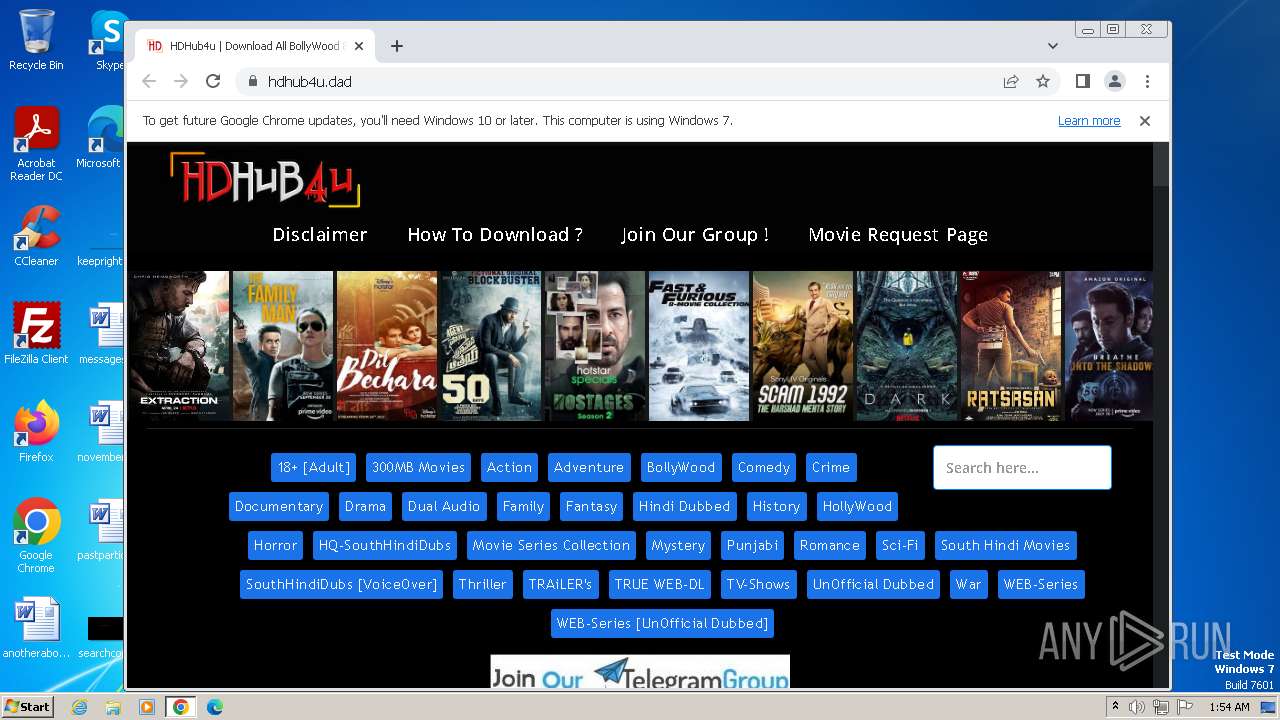Select WEB-Series [UnOfficial Dubbed] category
The width and height of the screenshot is (1280, 720).
662,623
